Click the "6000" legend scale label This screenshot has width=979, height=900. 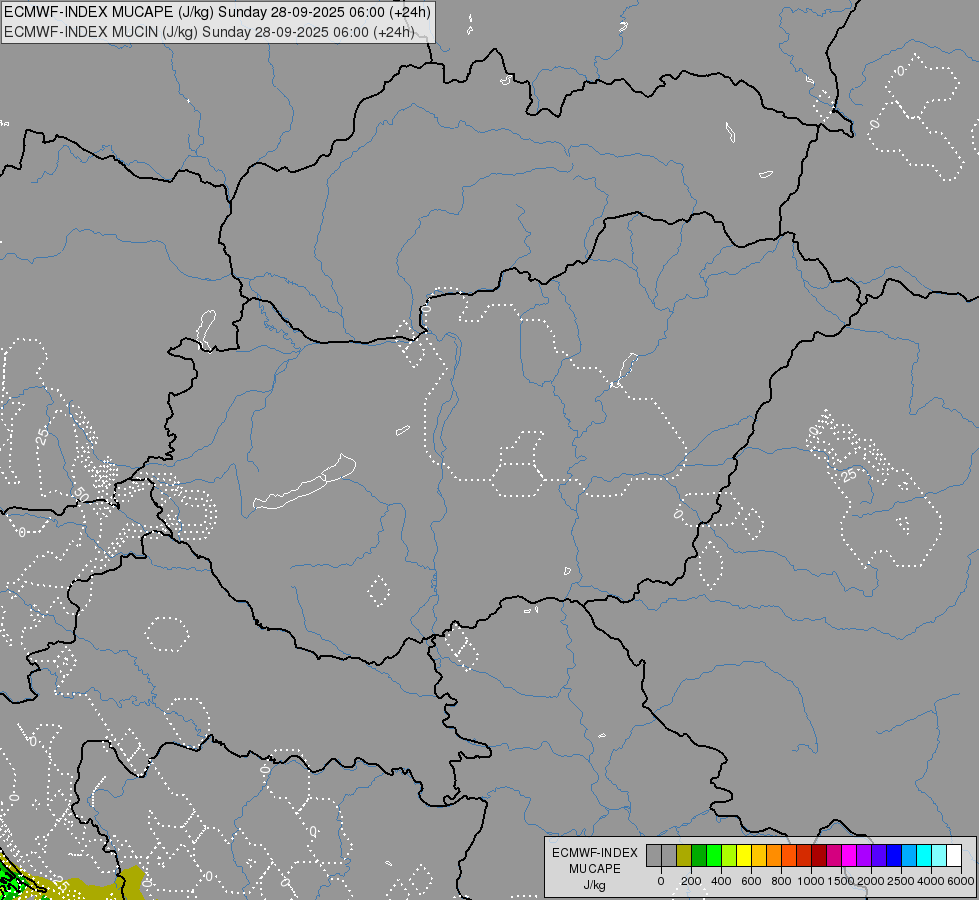[x=961, y=881]
